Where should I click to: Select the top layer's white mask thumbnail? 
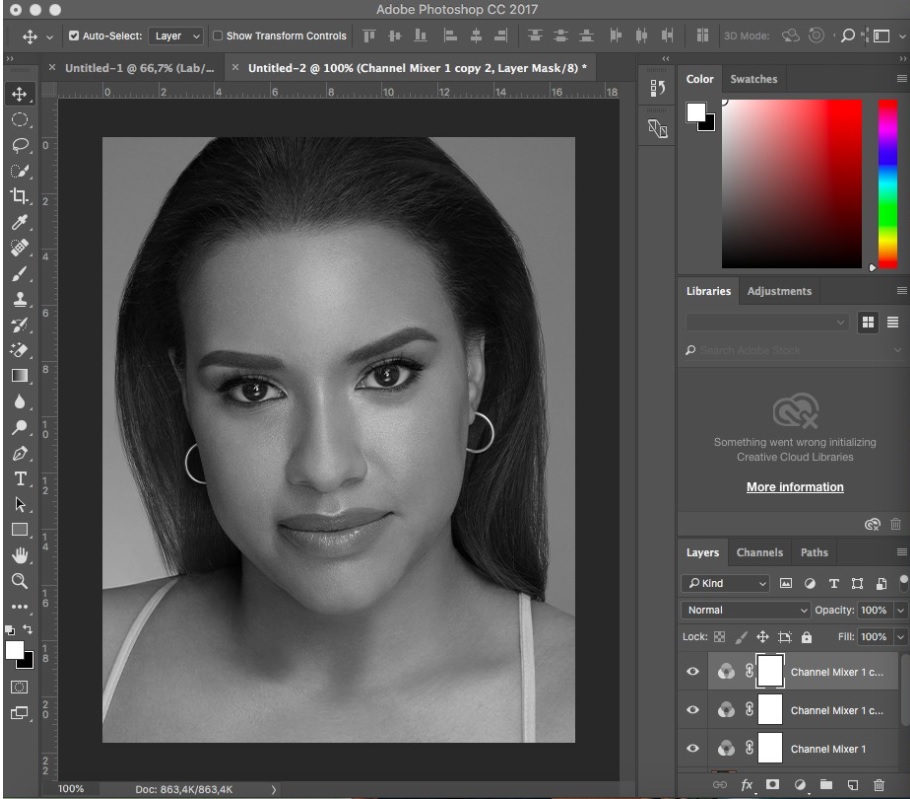coord(770,672)
